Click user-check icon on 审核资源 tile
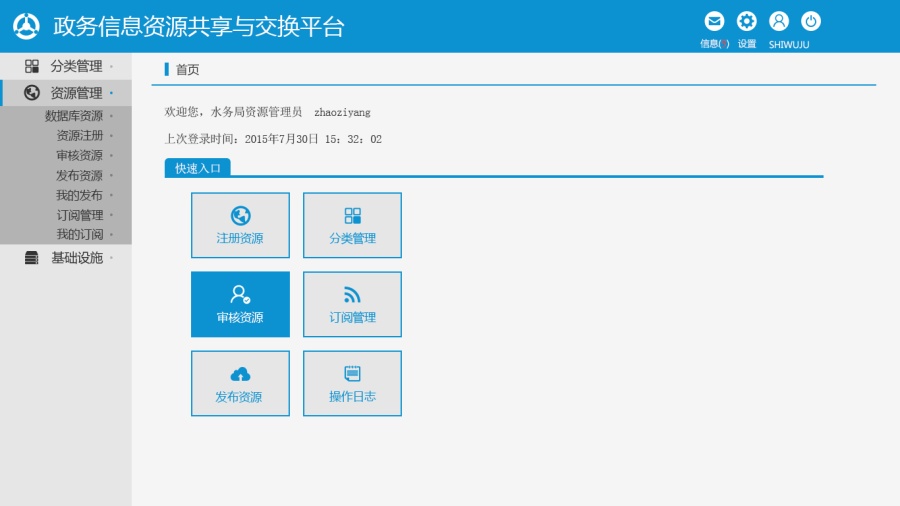 [240, 294]
